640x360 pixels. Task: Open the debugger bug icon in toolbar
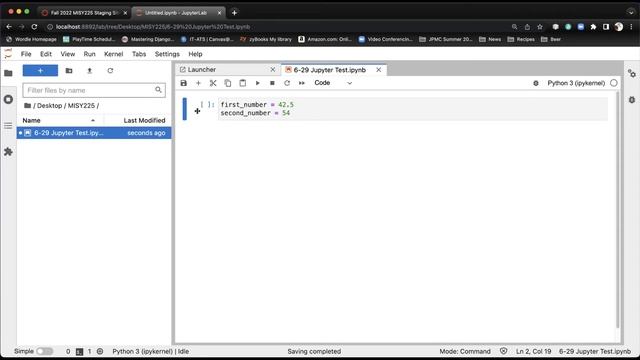pos(536,83)
